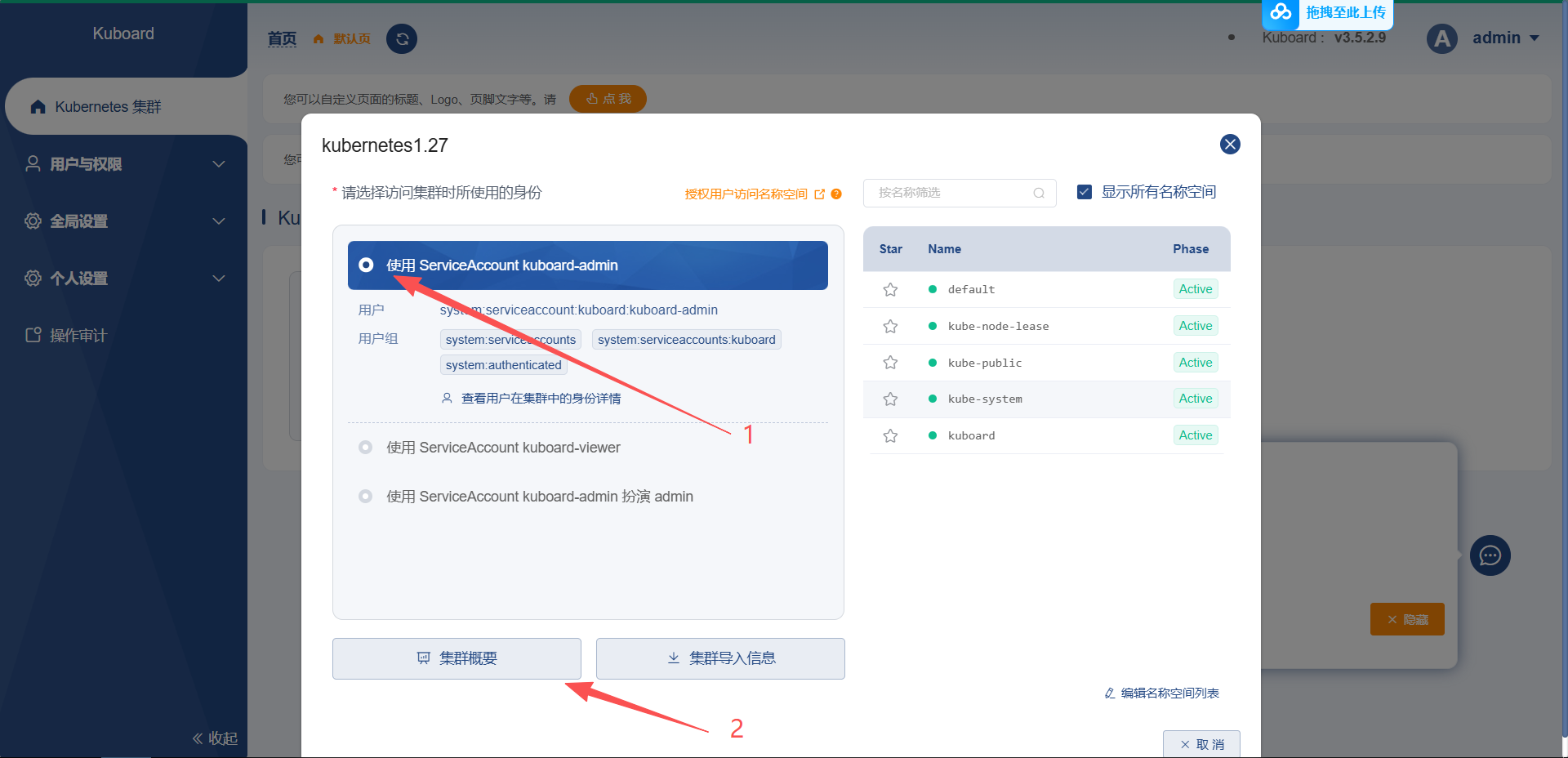Click the kube-public namespace name
This screenshot has width=1568, height=758.
[x=985, y=363]
